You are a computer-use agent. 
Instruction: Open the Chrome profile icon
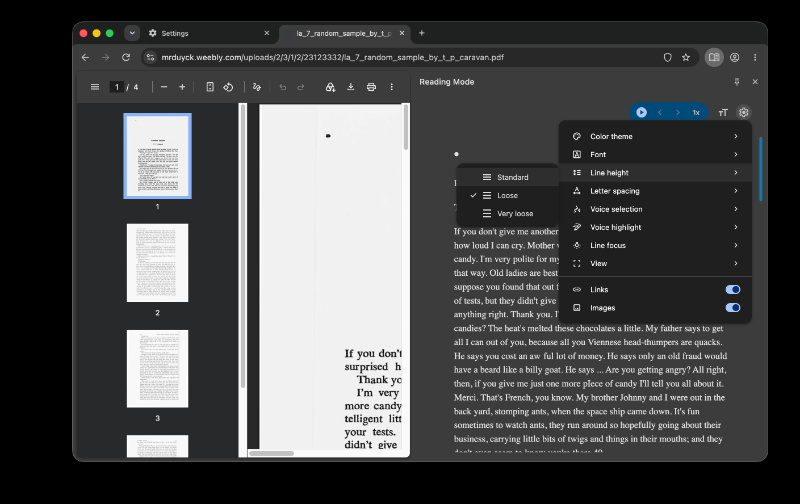(x=734, y=58)
